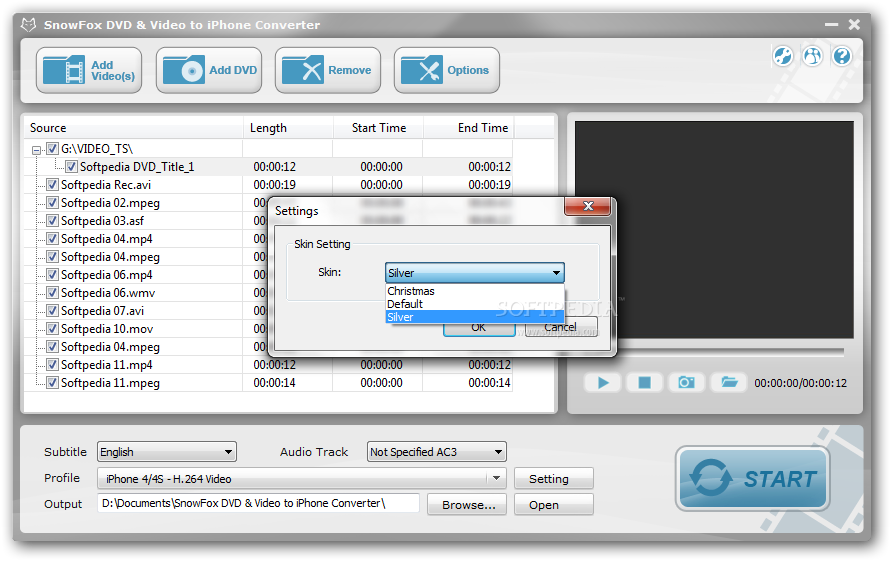This screenshot has height=561, width=891.
Task: Collapse the G:\VIDEO_TS\ tree node
Action: pyautogui.click(x=36, y=150)
